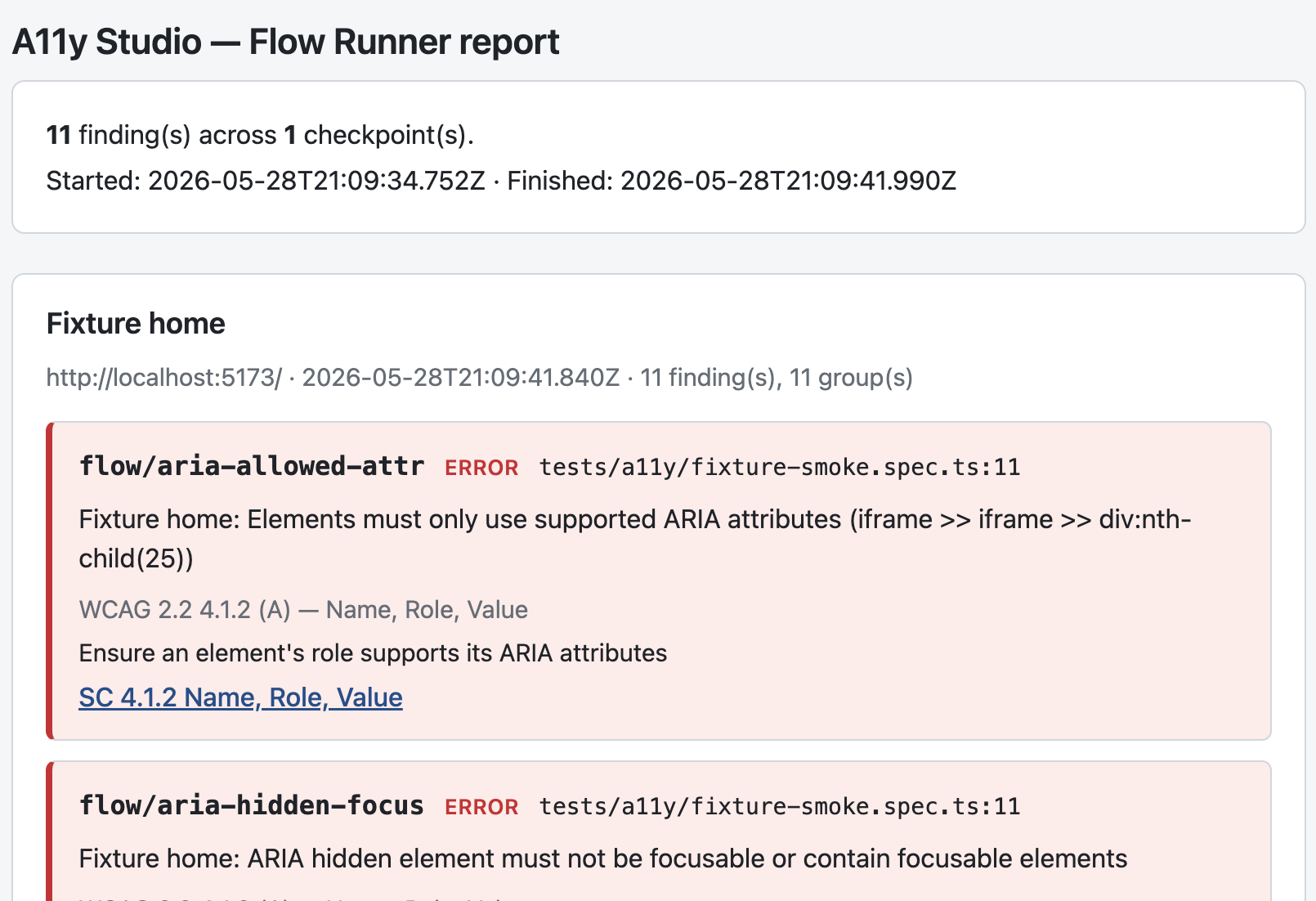This screenshot has height=901, width=1316.
Task: Click the flow/aria-allowed-attr rule name
Action: [x=252, y=466]
